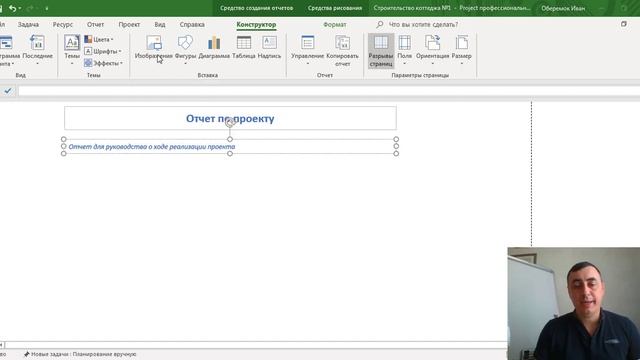Open the Фигуры shapes gallery

pos(185,50)
